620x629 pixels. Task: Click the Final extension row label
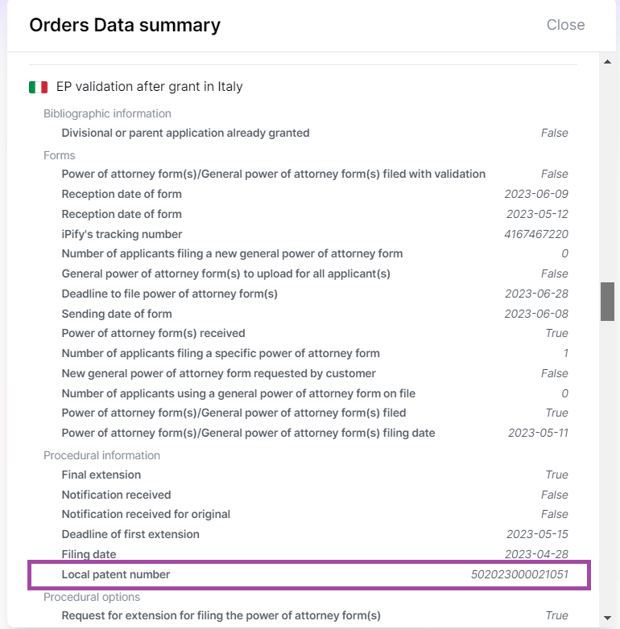click(101, 475)
